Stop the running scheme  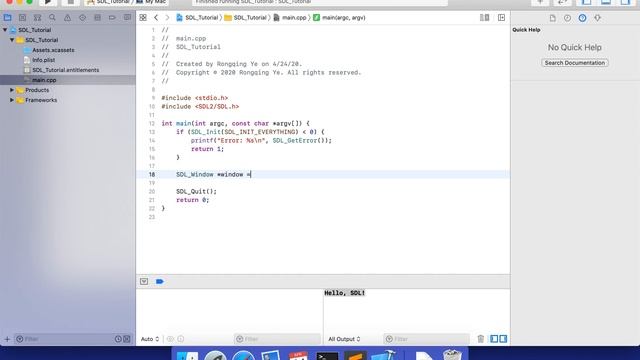(x=71, y=2)
